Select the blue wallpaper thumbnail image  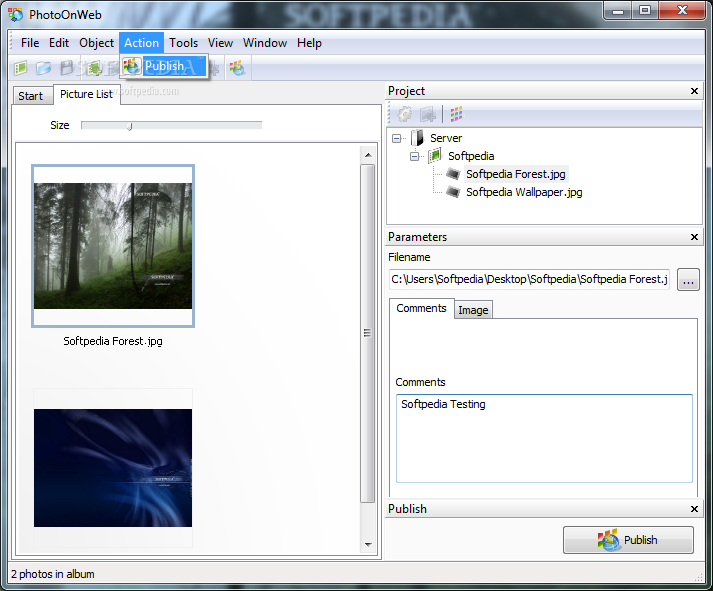coord(113,468)
